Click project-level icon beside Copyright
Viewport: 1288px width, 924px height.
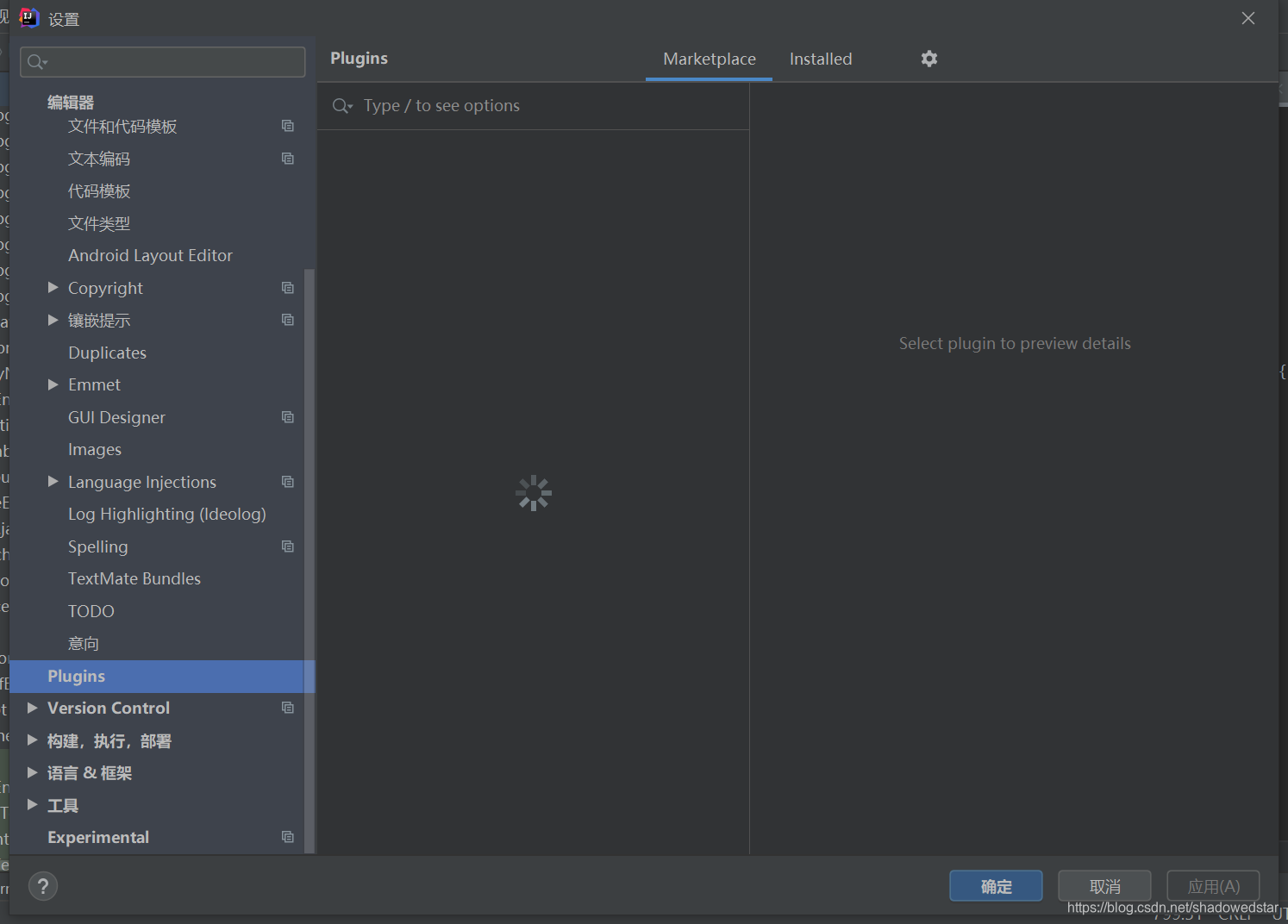[x=288, y=288]
